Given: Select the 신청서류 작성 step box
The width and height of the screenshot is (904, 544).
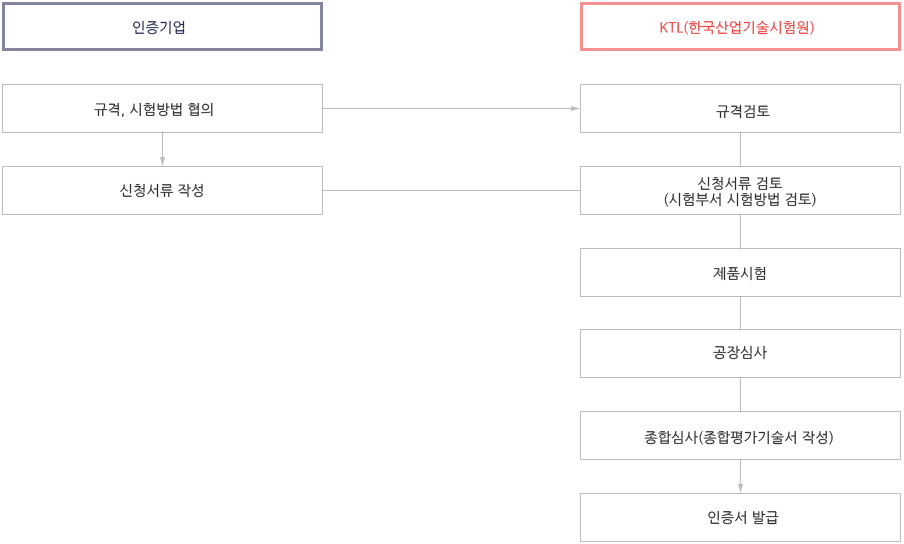Looking at the screenshot, I should pyautogui.click(x=163, y=191).
